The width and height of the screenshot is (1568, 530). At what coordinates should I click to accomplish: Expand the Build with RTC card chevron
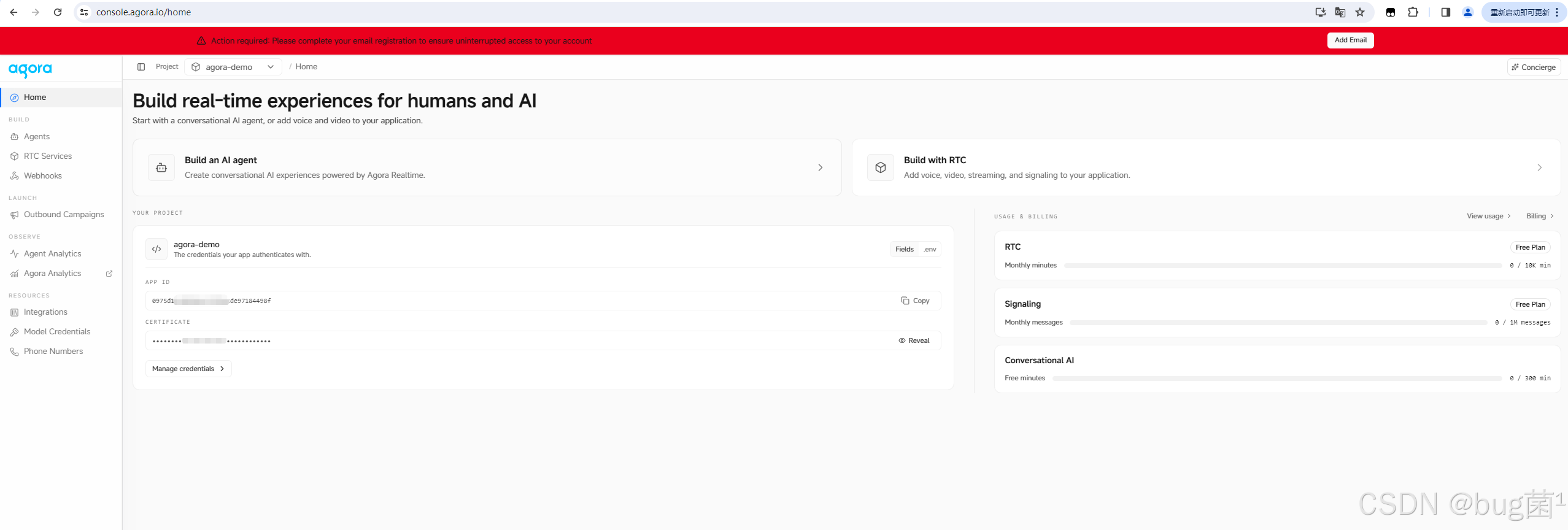point(1539,167)
